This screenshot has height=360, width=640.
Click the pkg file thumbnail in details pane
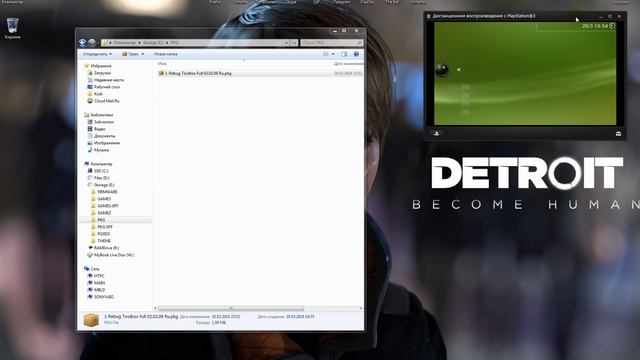coord(91,320)
